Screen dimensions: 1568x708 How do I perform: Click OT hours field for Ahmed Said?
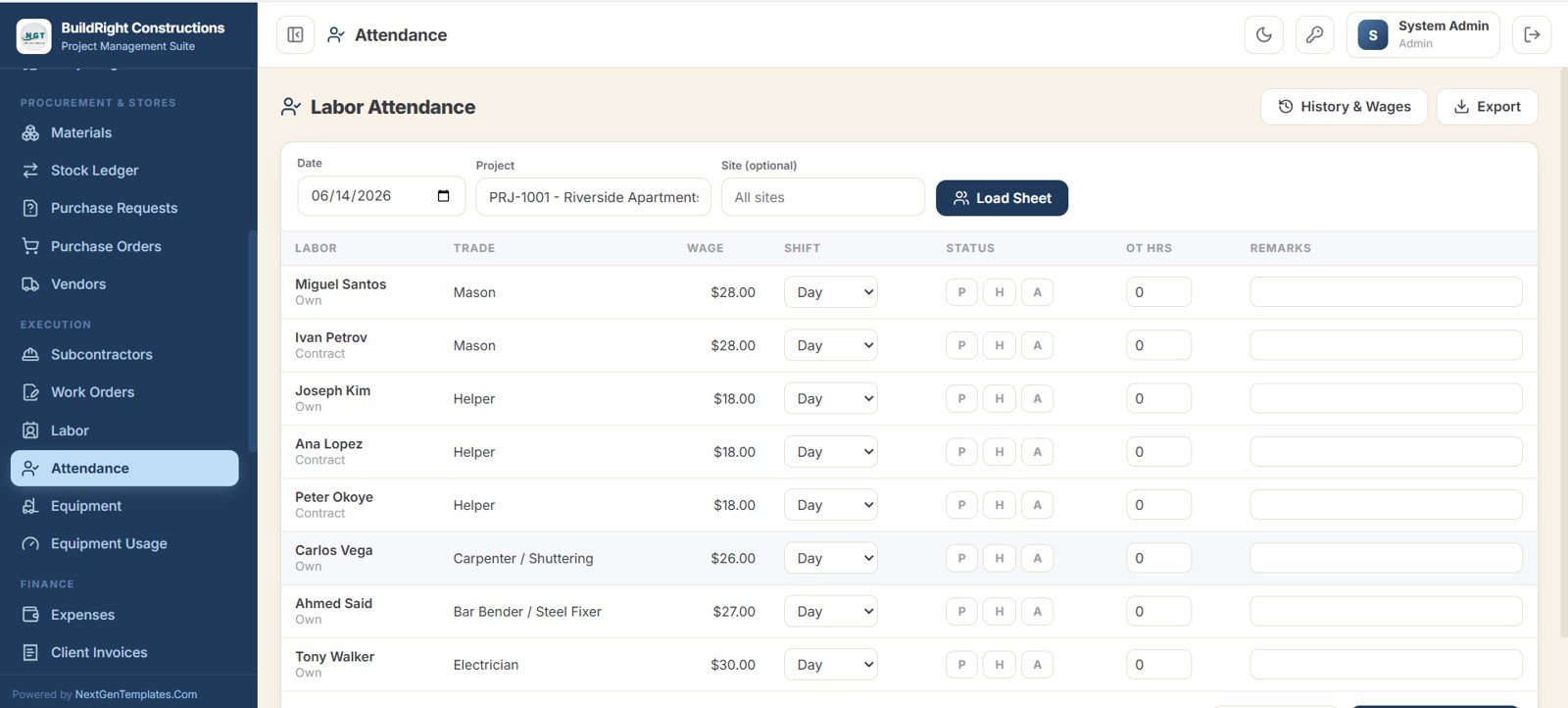pos(1158,612)
